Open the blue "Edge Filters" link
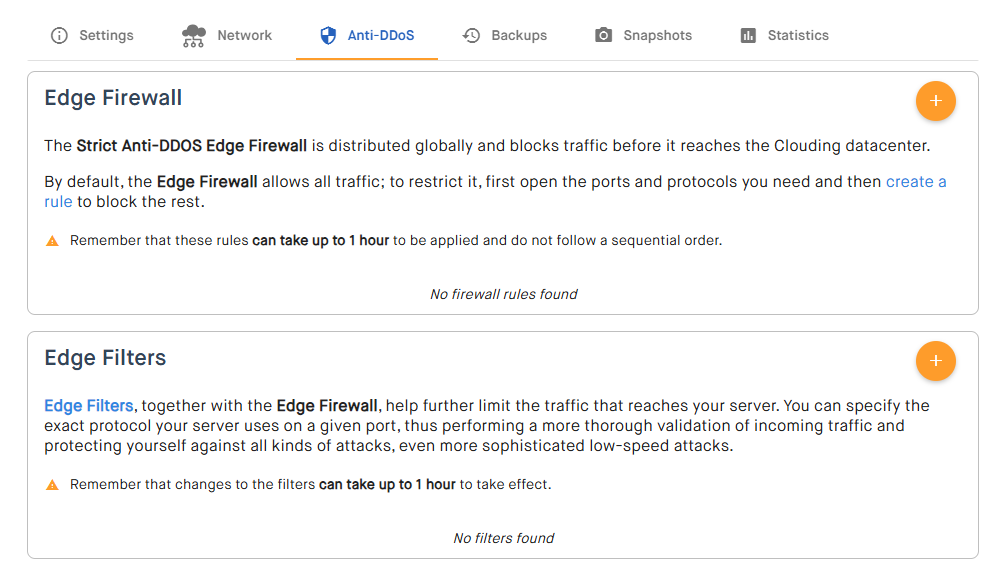Viewport: 982px width, 572px height. 89,406
